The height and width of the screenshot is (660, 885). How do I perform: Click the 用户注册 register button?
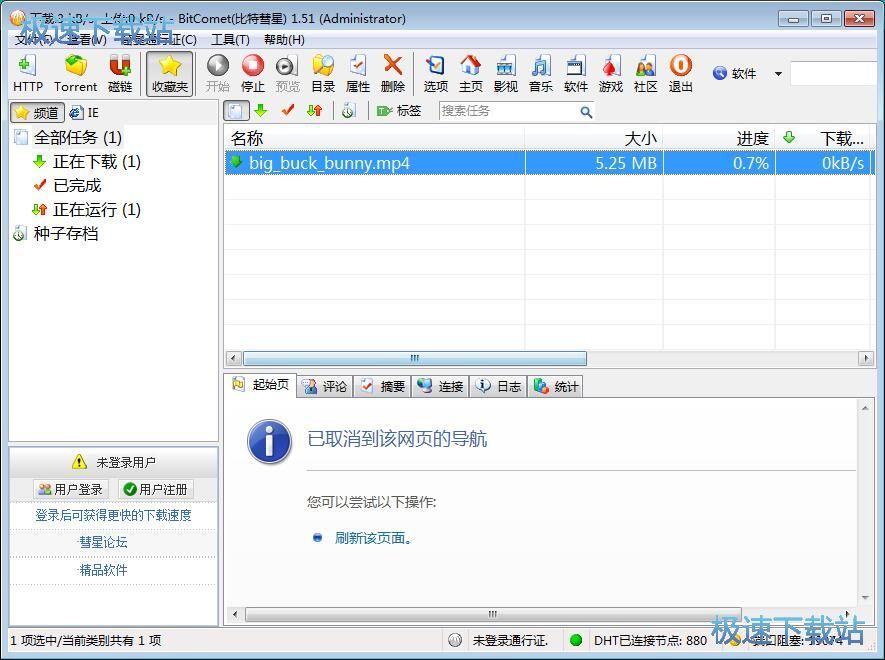[156, 489]
